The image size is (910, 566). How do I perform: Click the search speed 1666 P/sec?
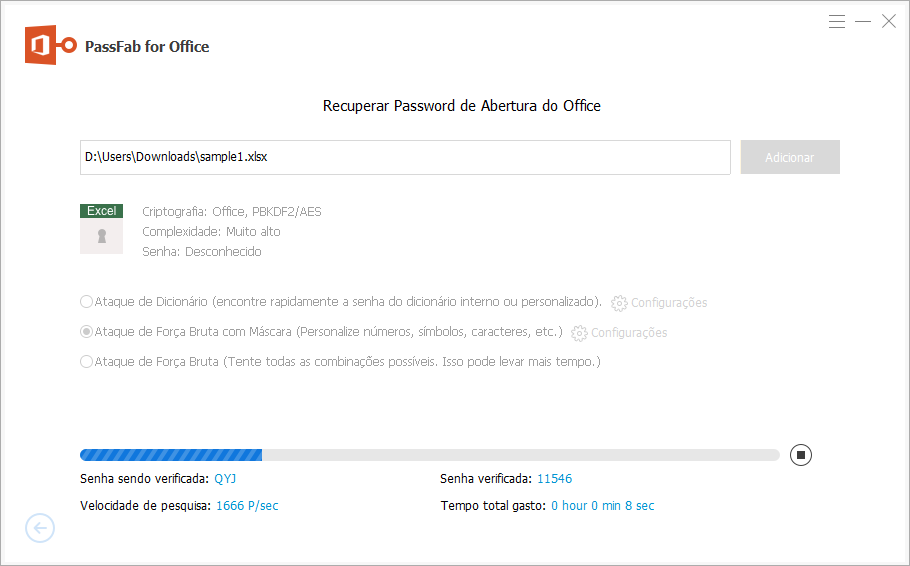(247, 506)
